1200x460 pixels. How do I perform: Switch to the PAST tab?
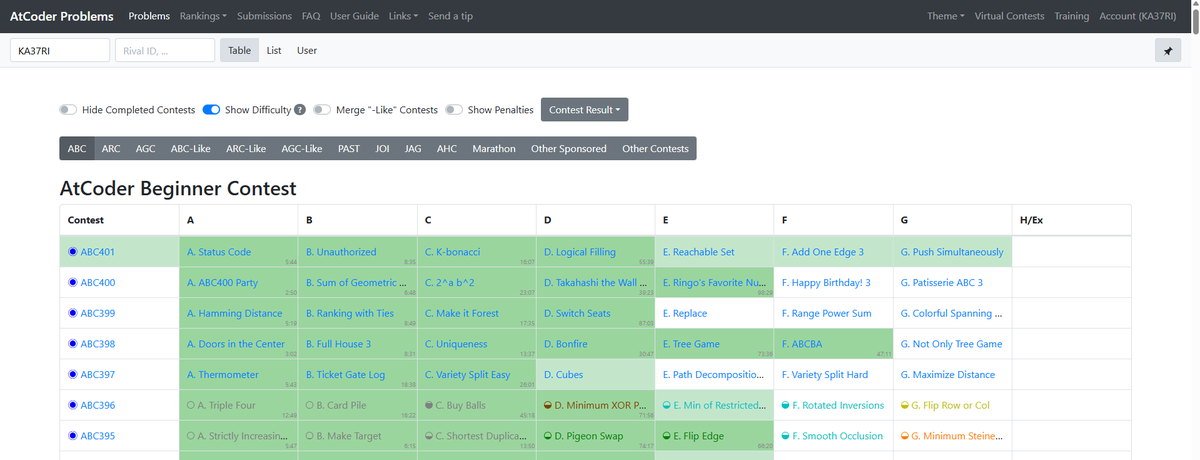coord(349,148)
